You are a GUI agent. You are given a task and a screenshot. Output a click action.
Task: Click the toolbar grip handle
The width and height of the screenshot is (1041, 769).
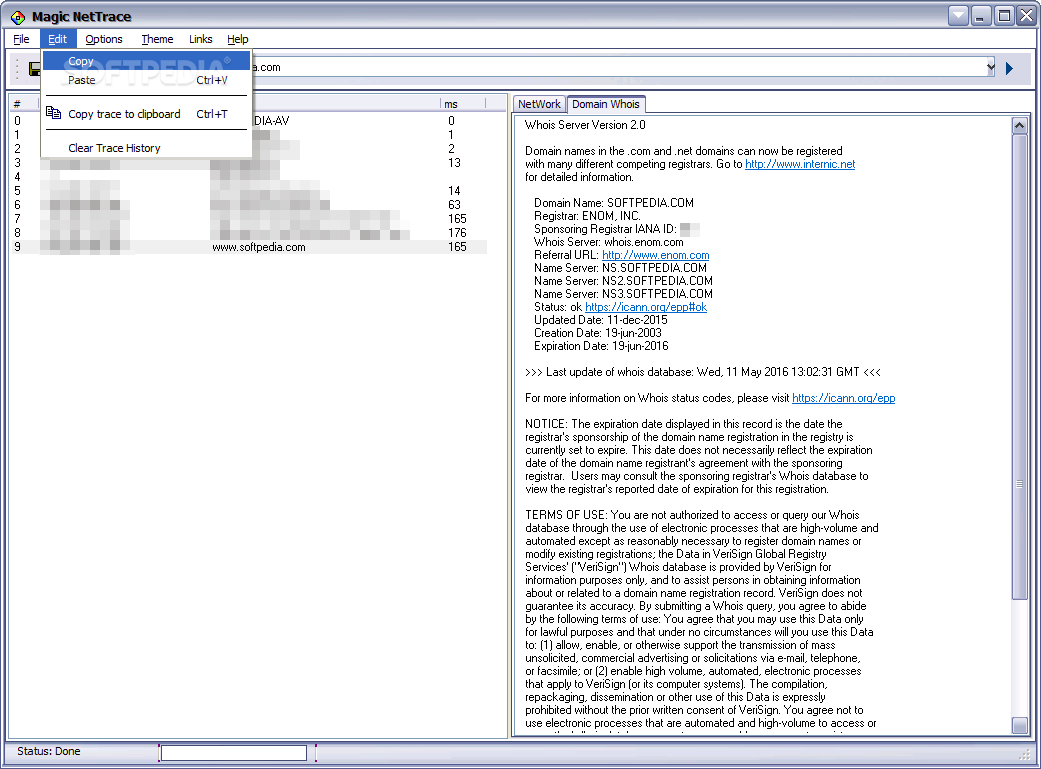click(17, 68)
